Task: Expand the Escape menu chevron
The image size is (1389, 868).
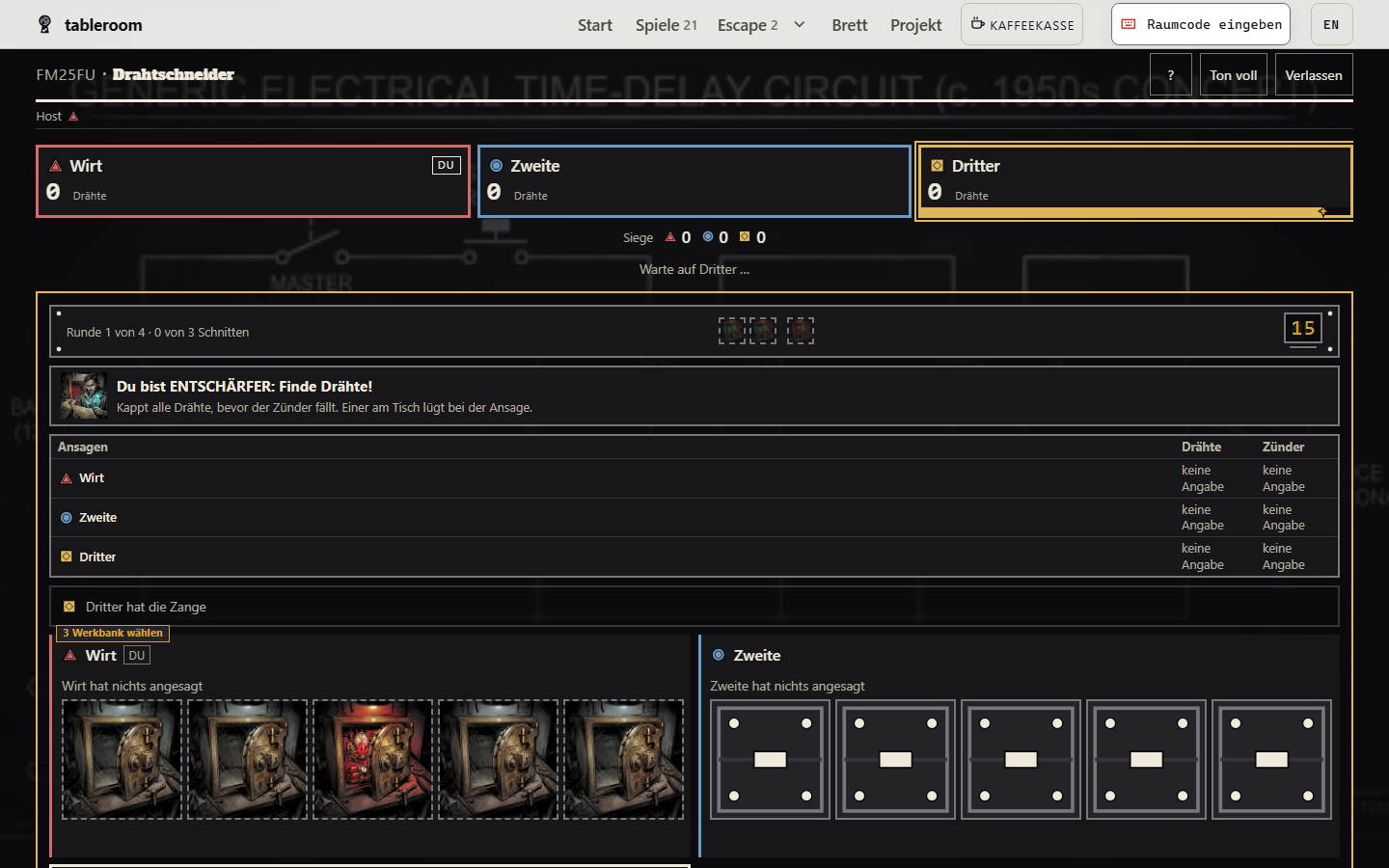Action: tap(799, 24)
